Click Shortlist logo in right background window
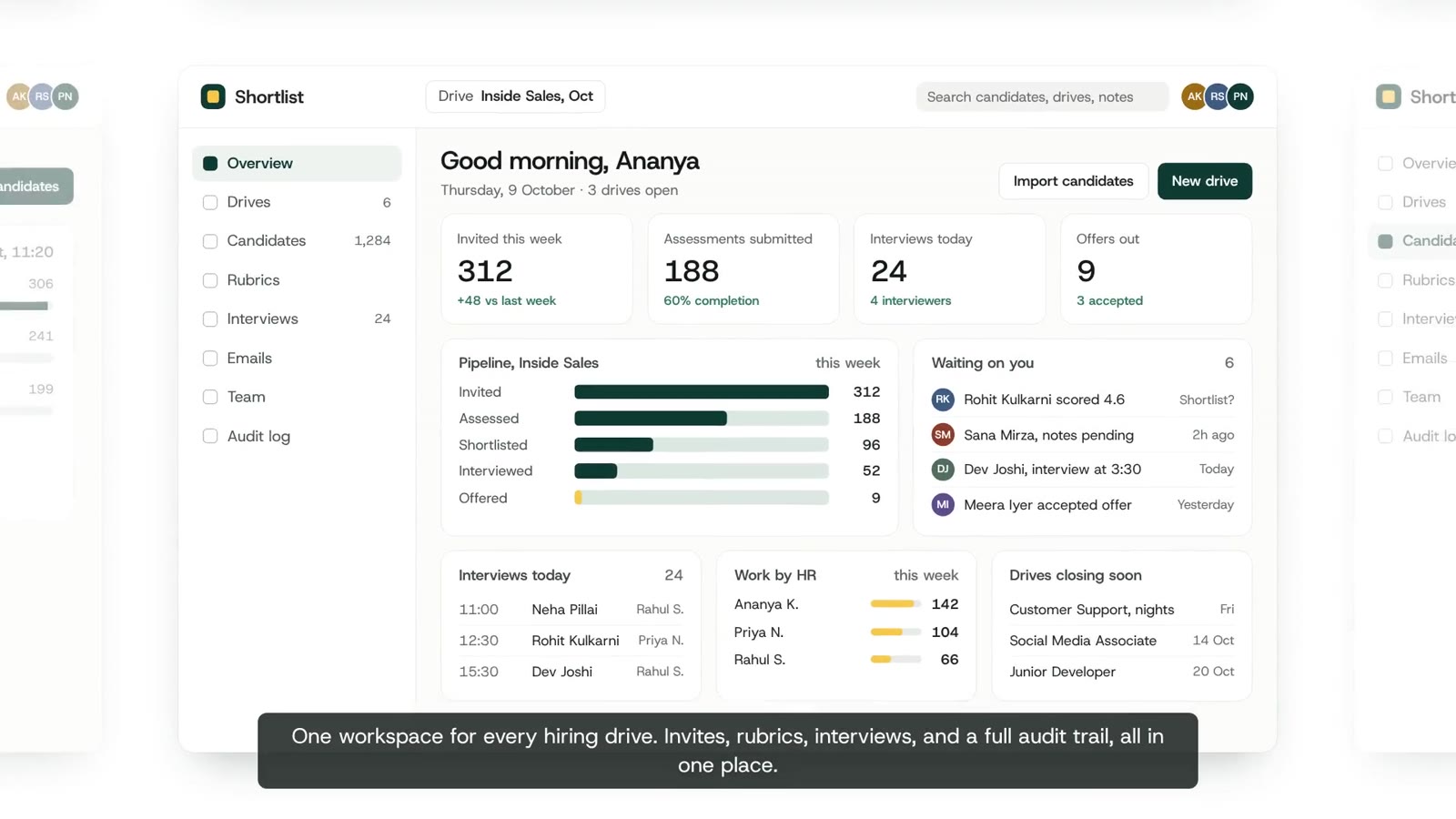This screenshot has height=819, width=1456. pyautogui.click(x=1389, y=96)
